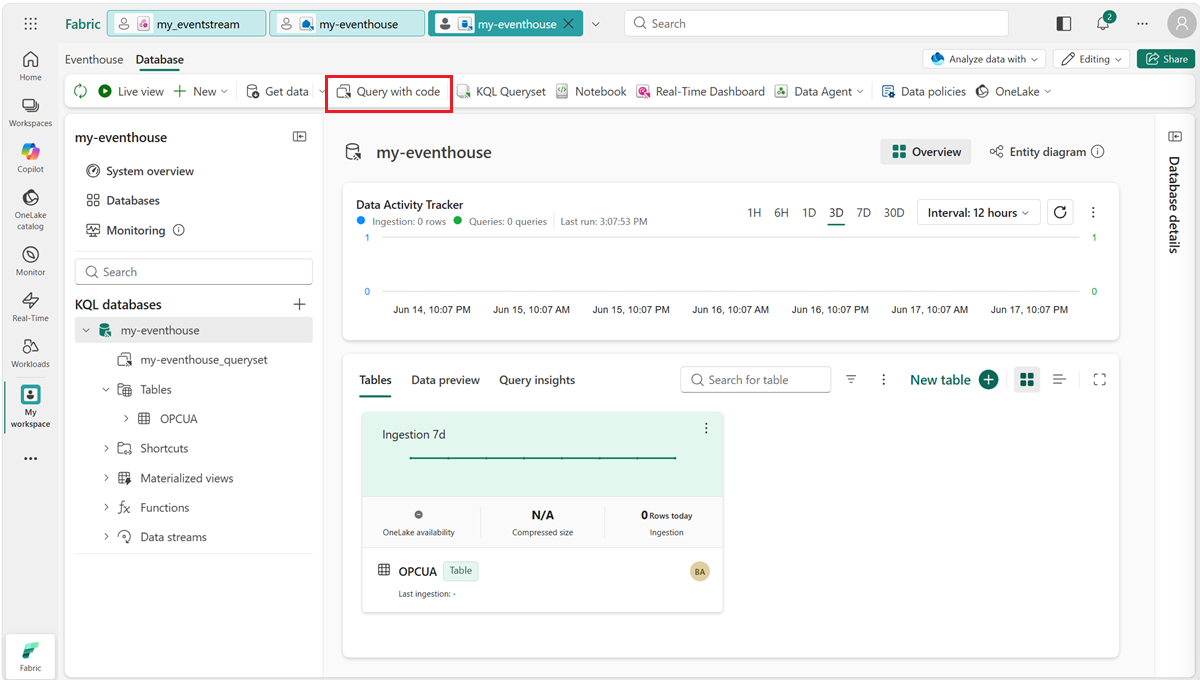This screenshot has height=680, width=1200.
Task: Refresh the Data Activity Tracker
Action: [1060, 212]
